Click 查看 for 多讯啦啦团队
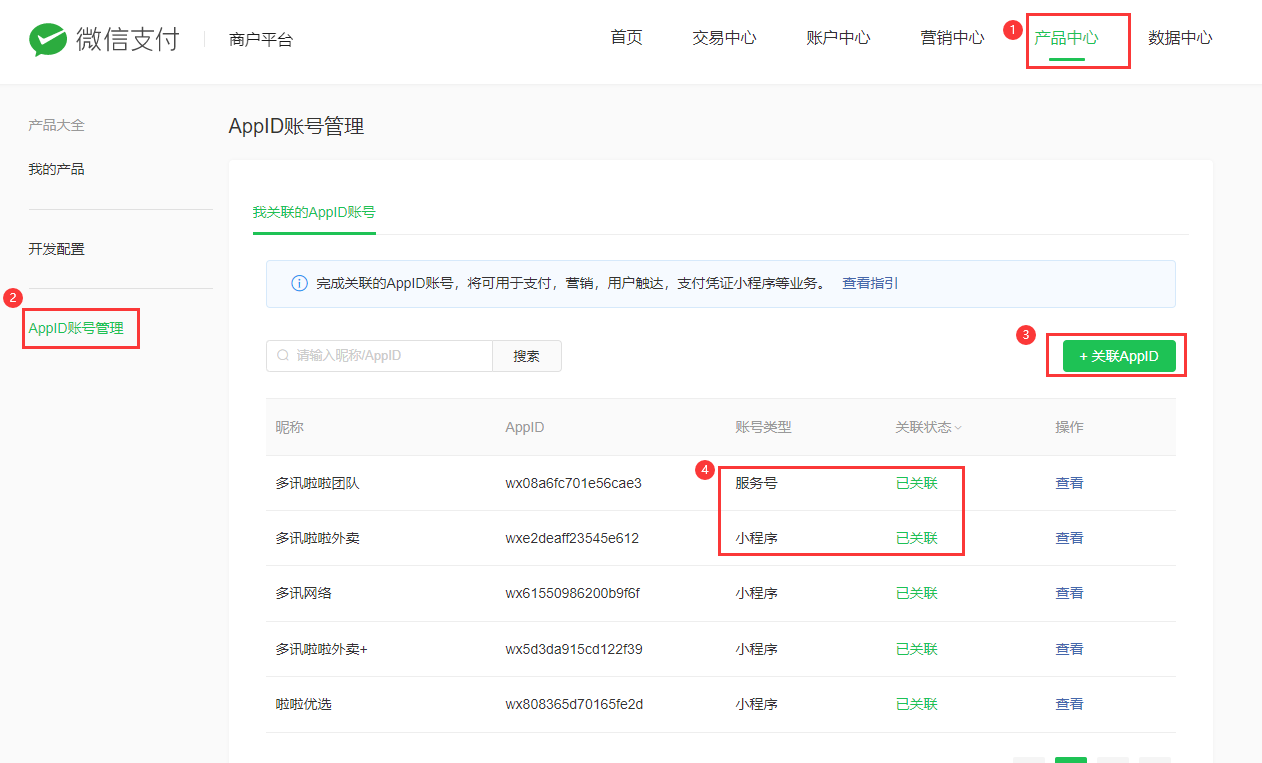The image size is (1262, 763). coord(1069,483)
